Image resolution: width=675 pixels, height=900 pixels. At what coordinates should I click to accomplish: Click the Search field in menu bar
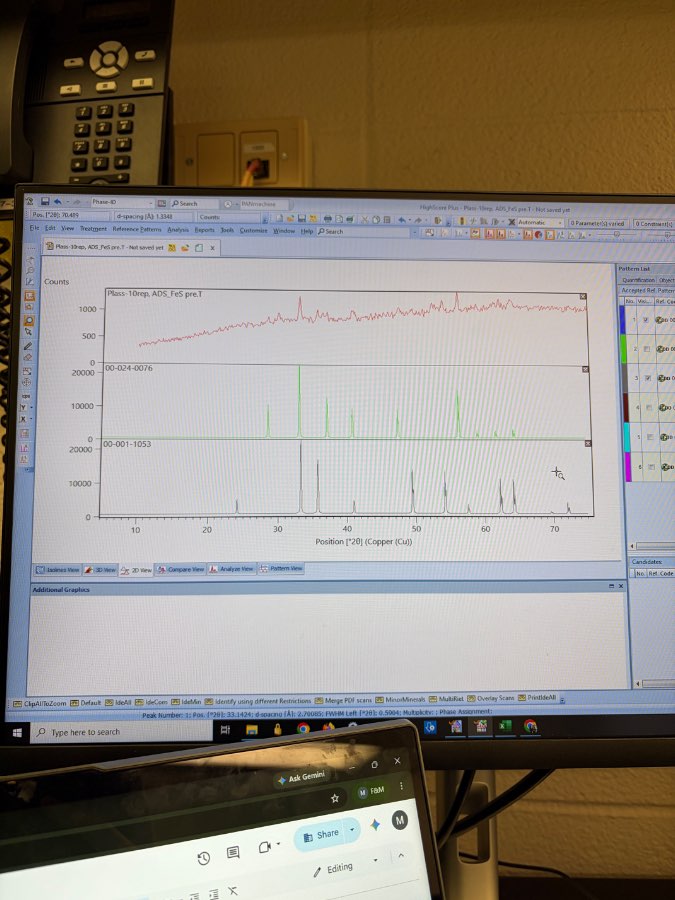(x=365, y=231)
